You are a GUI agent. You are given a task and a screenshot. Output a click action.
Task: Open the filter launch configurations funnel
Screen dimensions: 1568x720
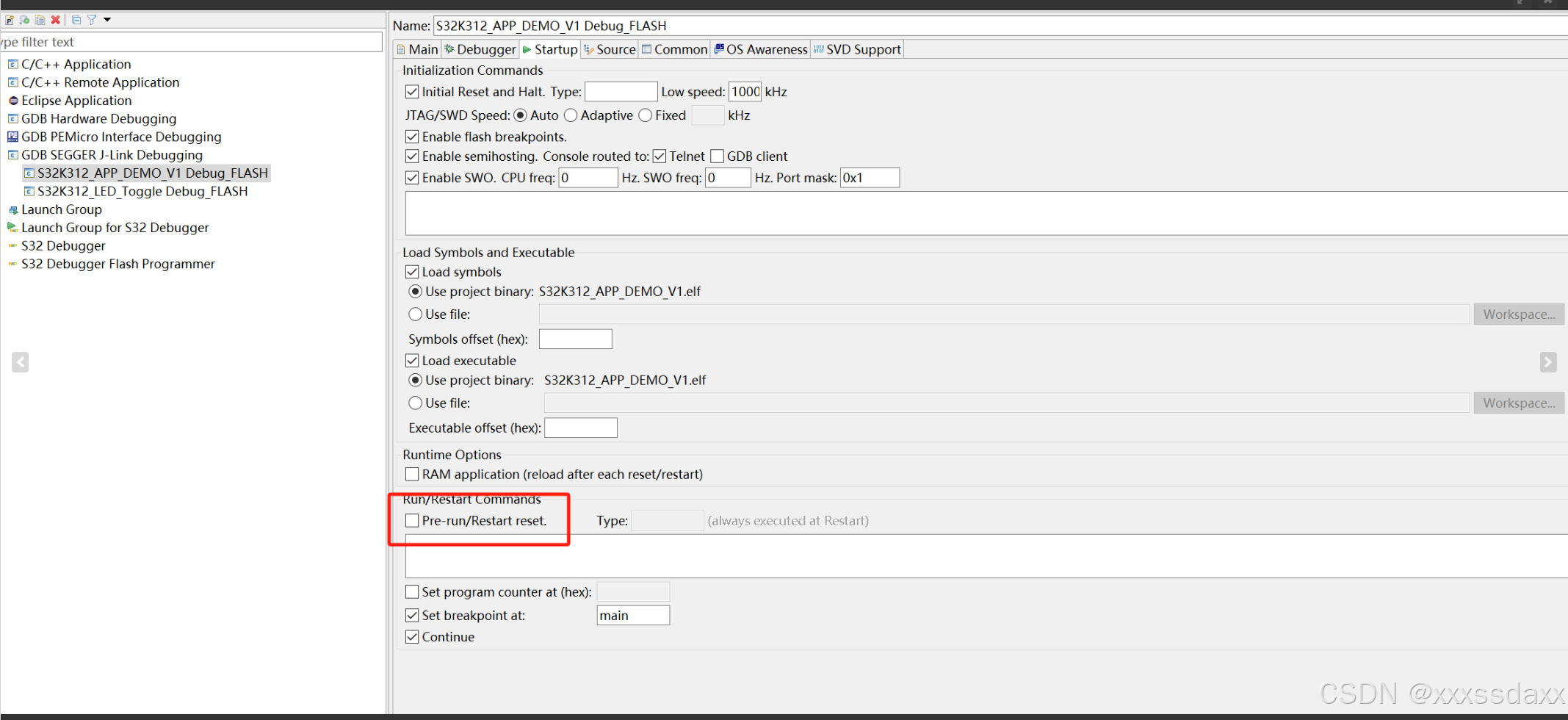92,20
